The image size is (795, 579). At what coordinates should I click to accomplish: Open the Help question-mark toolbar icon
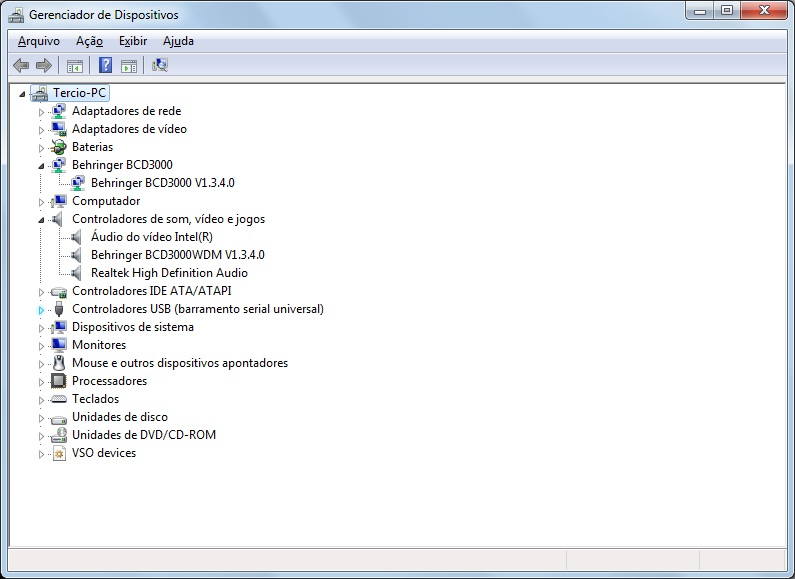click(105, 65)
